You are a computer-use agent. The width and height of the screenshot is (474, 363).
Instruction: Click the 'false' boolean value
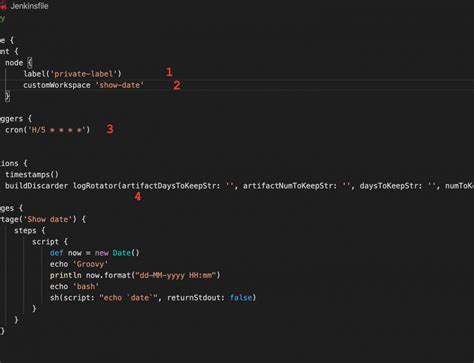[x=241, y=298]
